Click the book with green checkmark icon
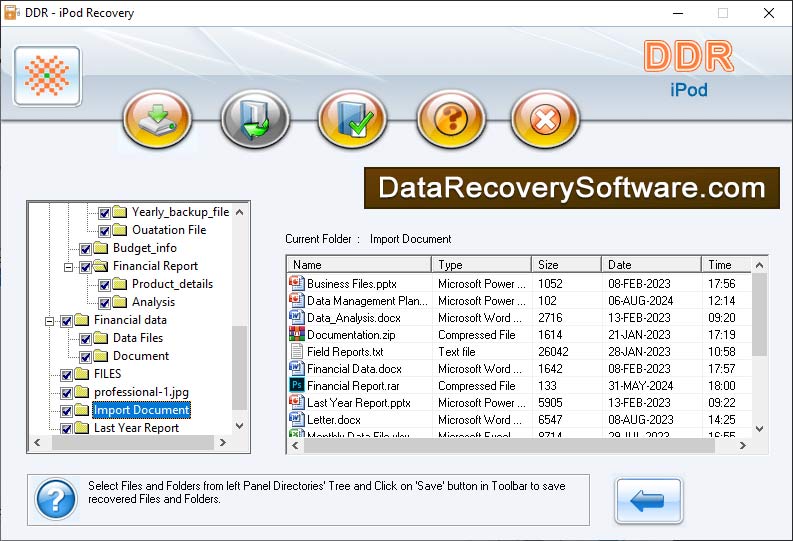This screenshot has width=793, height=541. 352,120
